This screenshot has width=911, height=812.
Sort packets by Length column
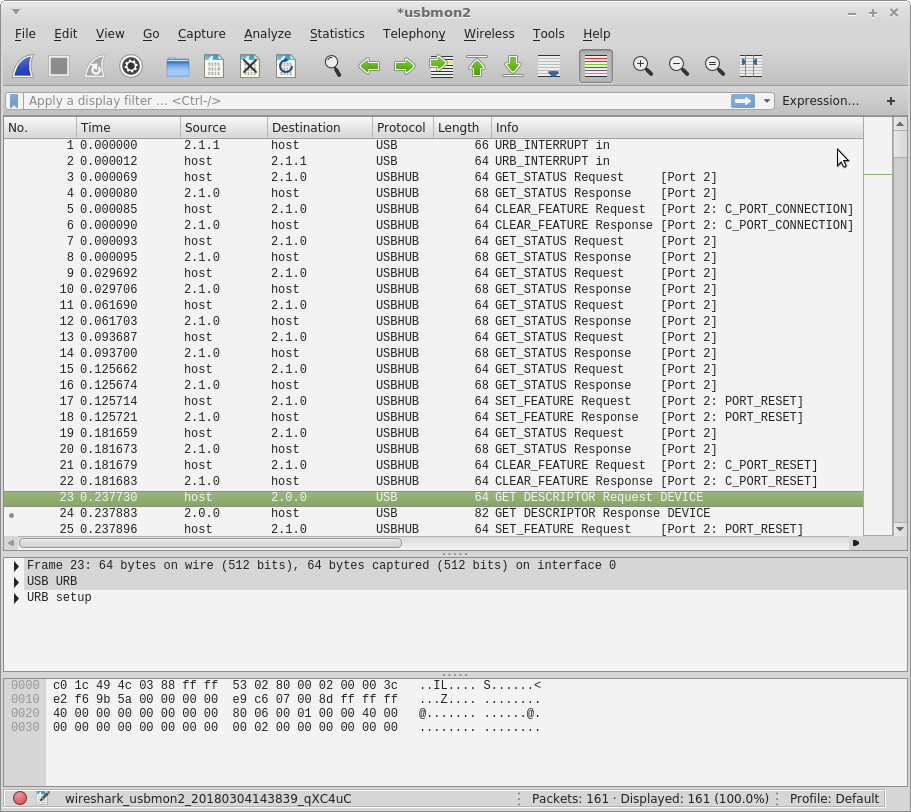(x=462, y=128)
